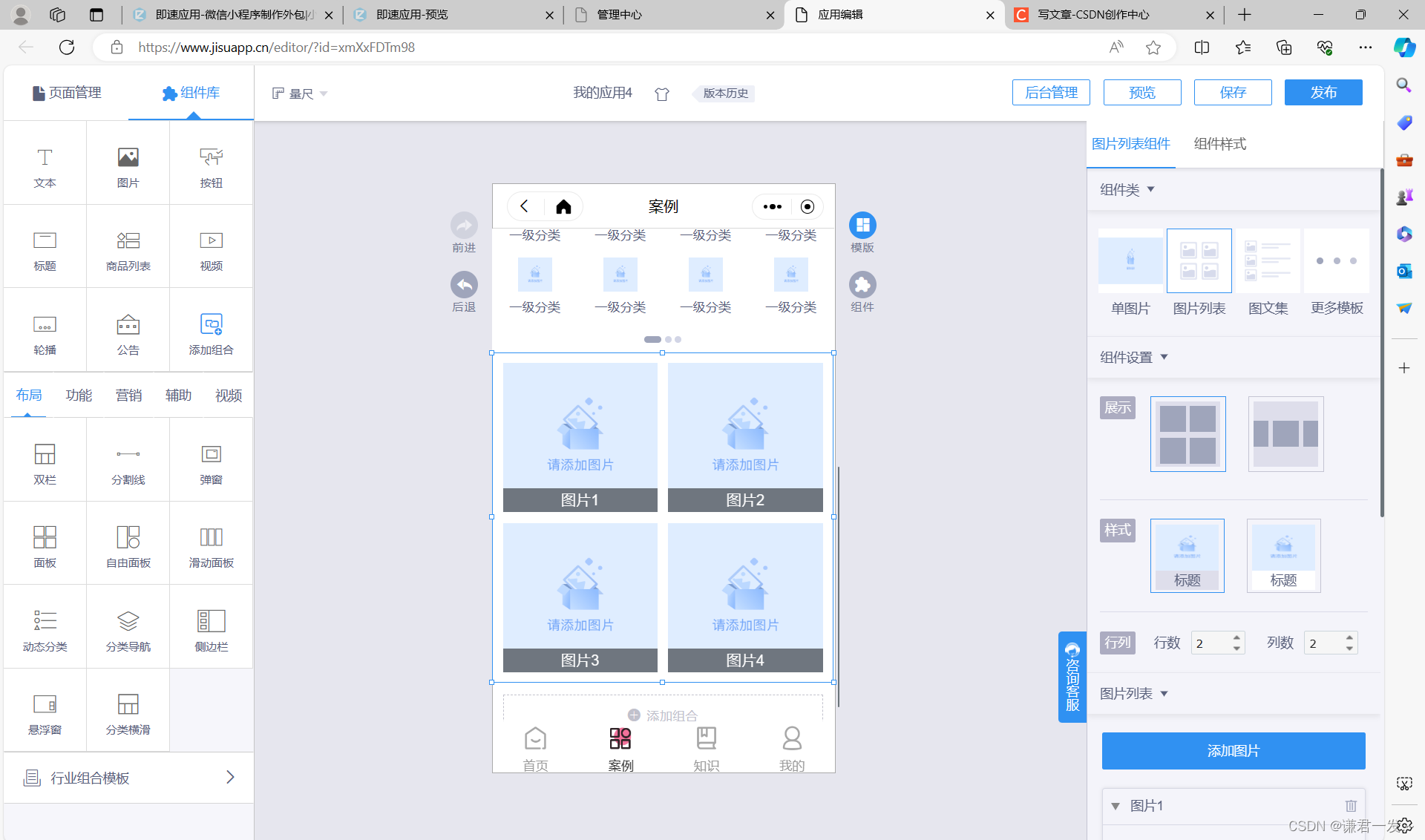Select the second 样式 title style
This screenshot has width=1425, height=840.
(1283, 555)
